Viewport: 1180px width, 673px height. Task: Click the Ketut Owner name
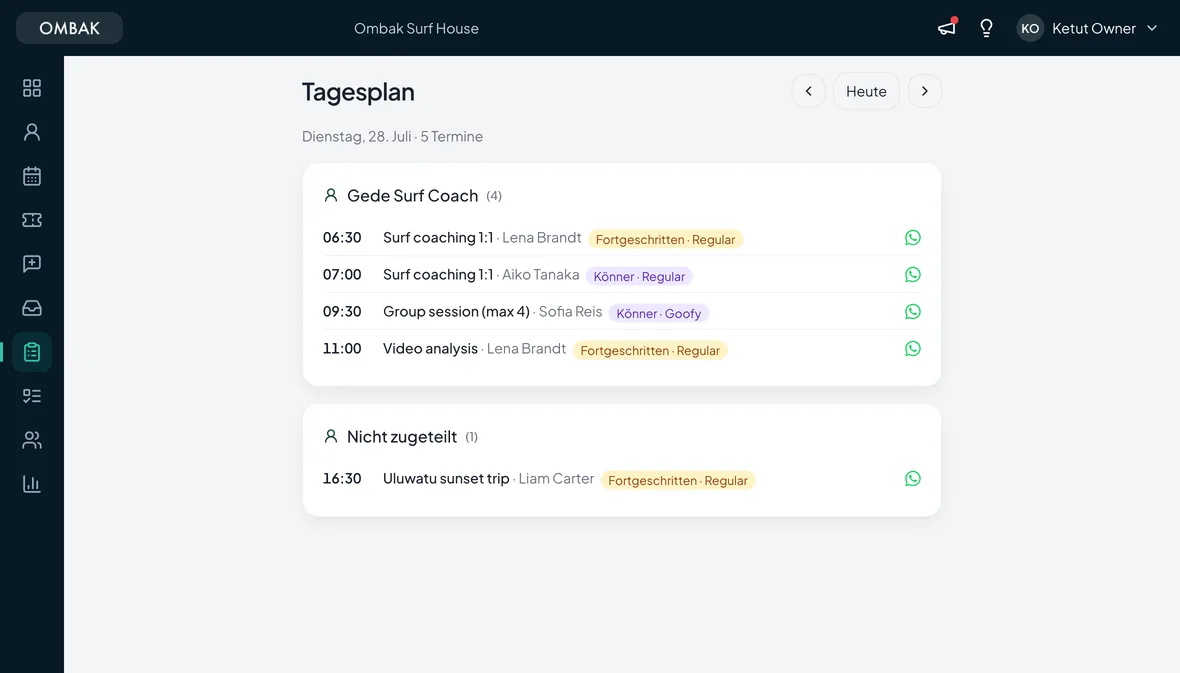click(1093, 29)
